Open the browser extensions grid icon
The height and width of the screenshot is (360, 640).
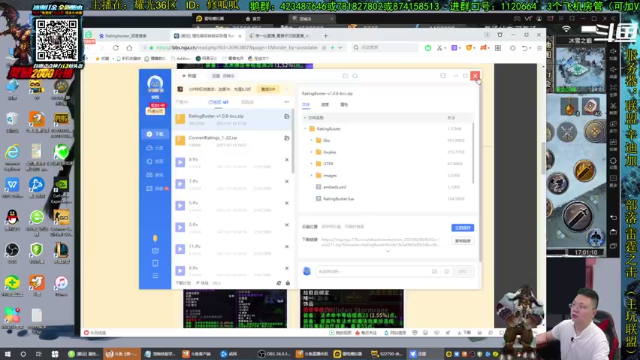pos(498,48)
